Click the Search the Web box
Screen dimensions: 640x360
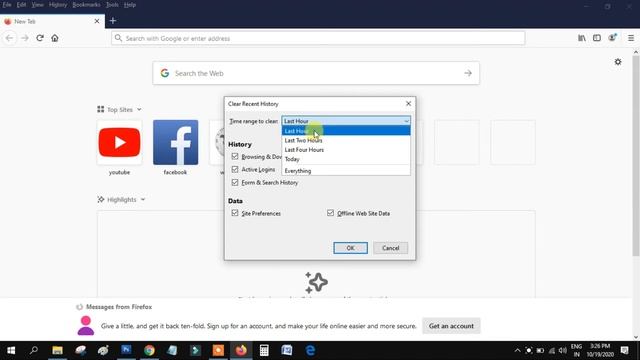[316, 73]
